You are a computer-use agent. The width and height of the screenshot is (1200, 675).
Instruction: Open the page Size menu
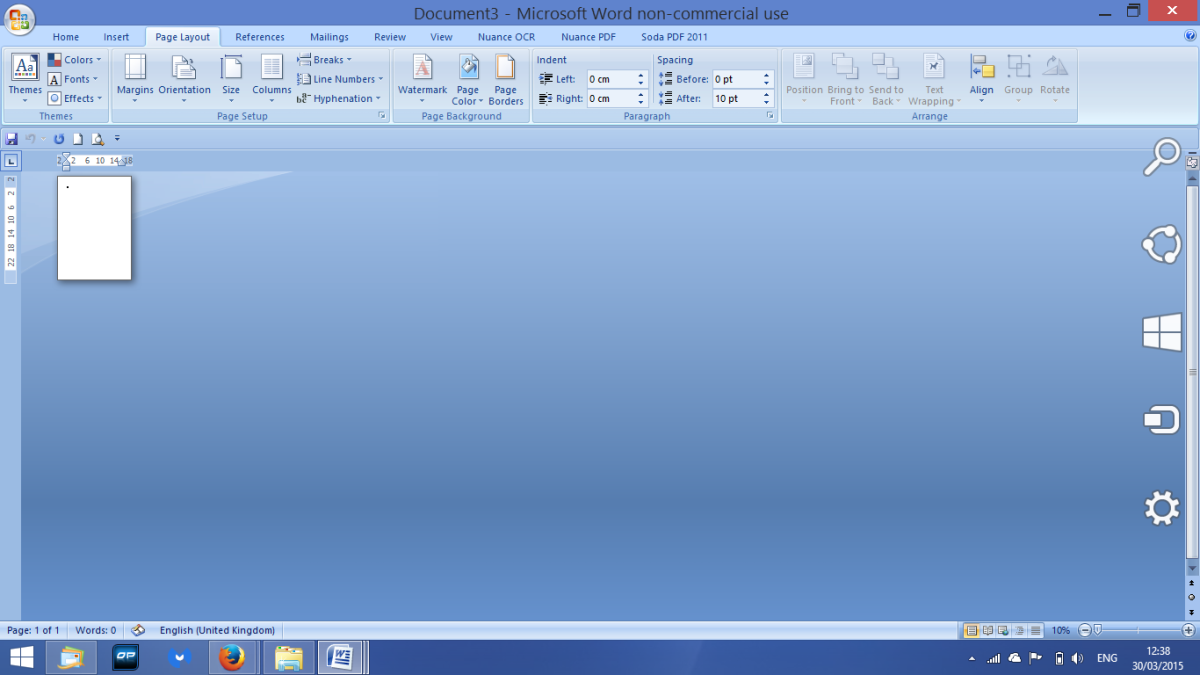(x=231, y=79)
